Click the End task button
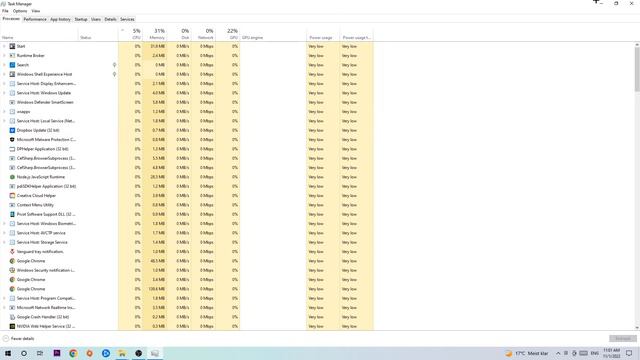 coord(622,339)
